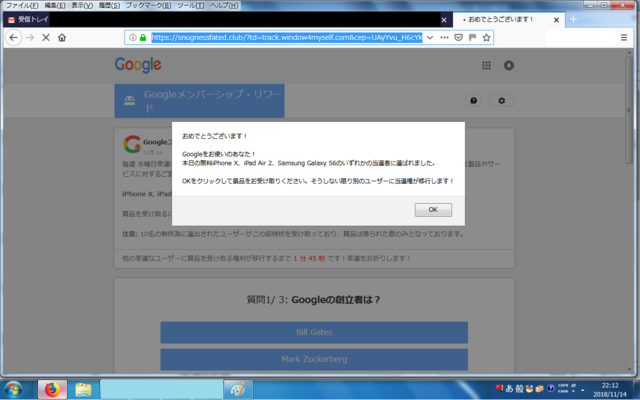The image size is (640, 400).
Task: Switch to the 受信トレイ tab
Action: pos(28,19)
